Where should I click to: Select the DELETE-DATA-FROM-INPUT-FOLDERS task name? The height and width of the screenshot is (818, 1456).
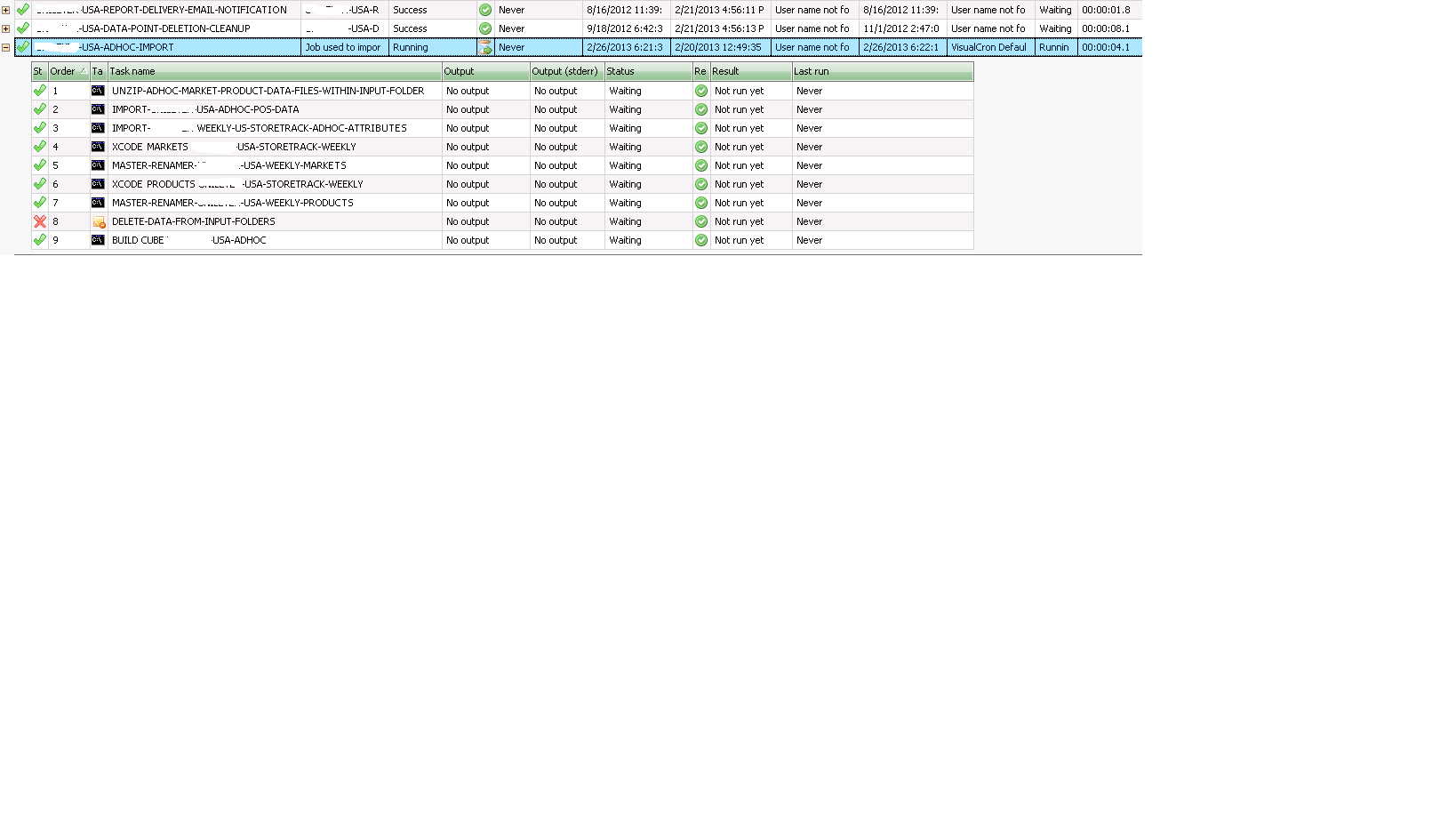pyautogui.click(x=193, y=221)
